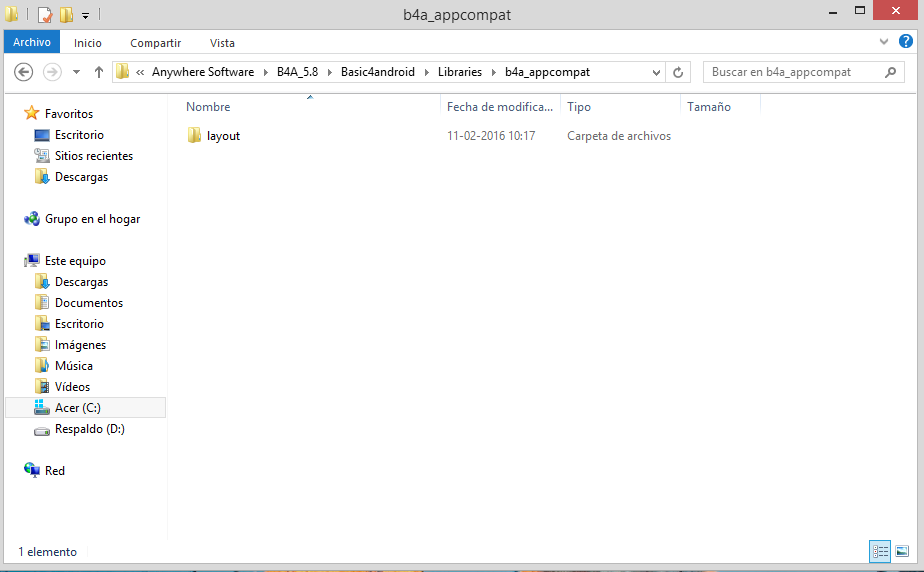Screen dimensions: 924x572
Task: Select Grupo en el hogar
Action: 93,219
